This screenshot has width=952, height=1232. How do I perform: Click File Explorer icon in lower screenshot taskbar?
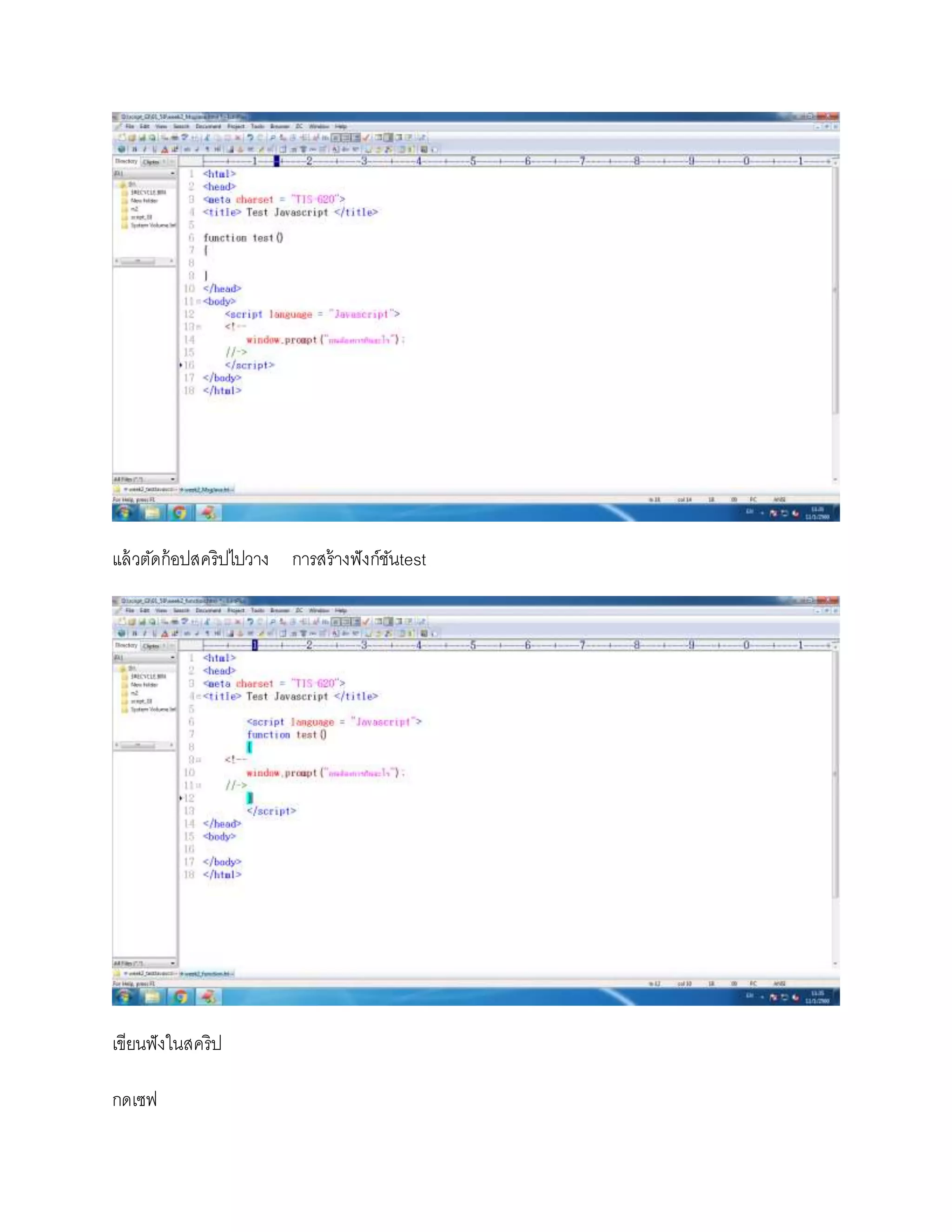point(152,997)
